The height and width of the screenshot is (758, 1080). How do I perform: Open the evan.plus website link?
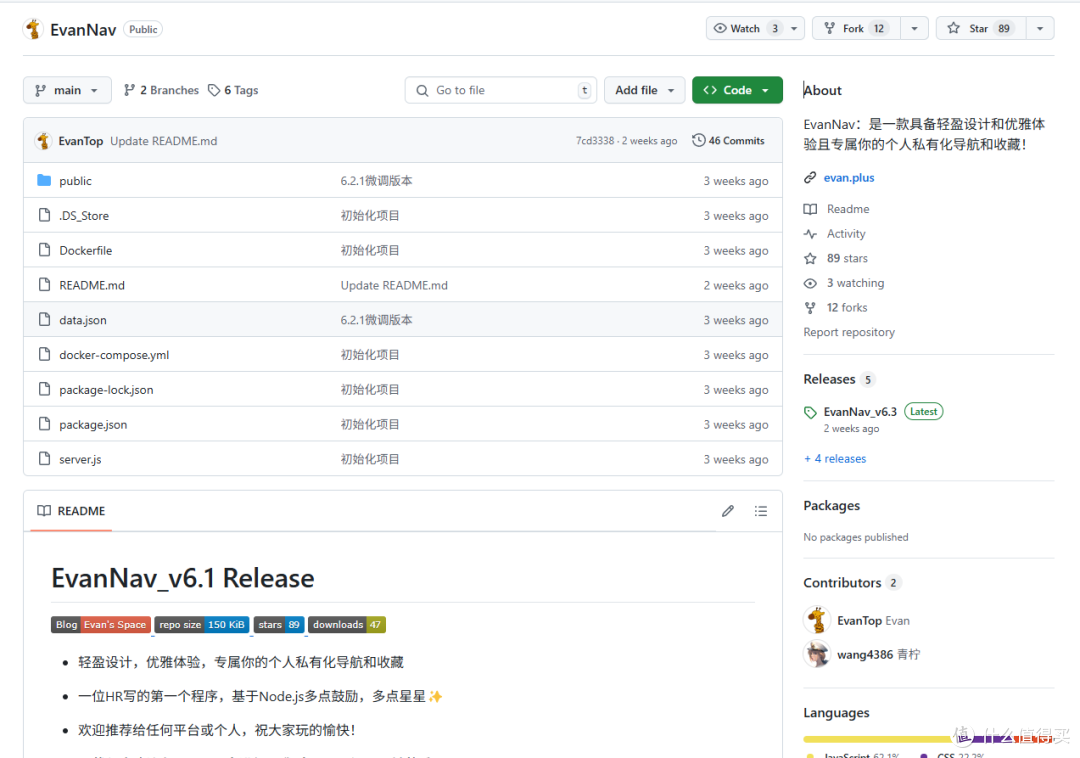(849, 178)
